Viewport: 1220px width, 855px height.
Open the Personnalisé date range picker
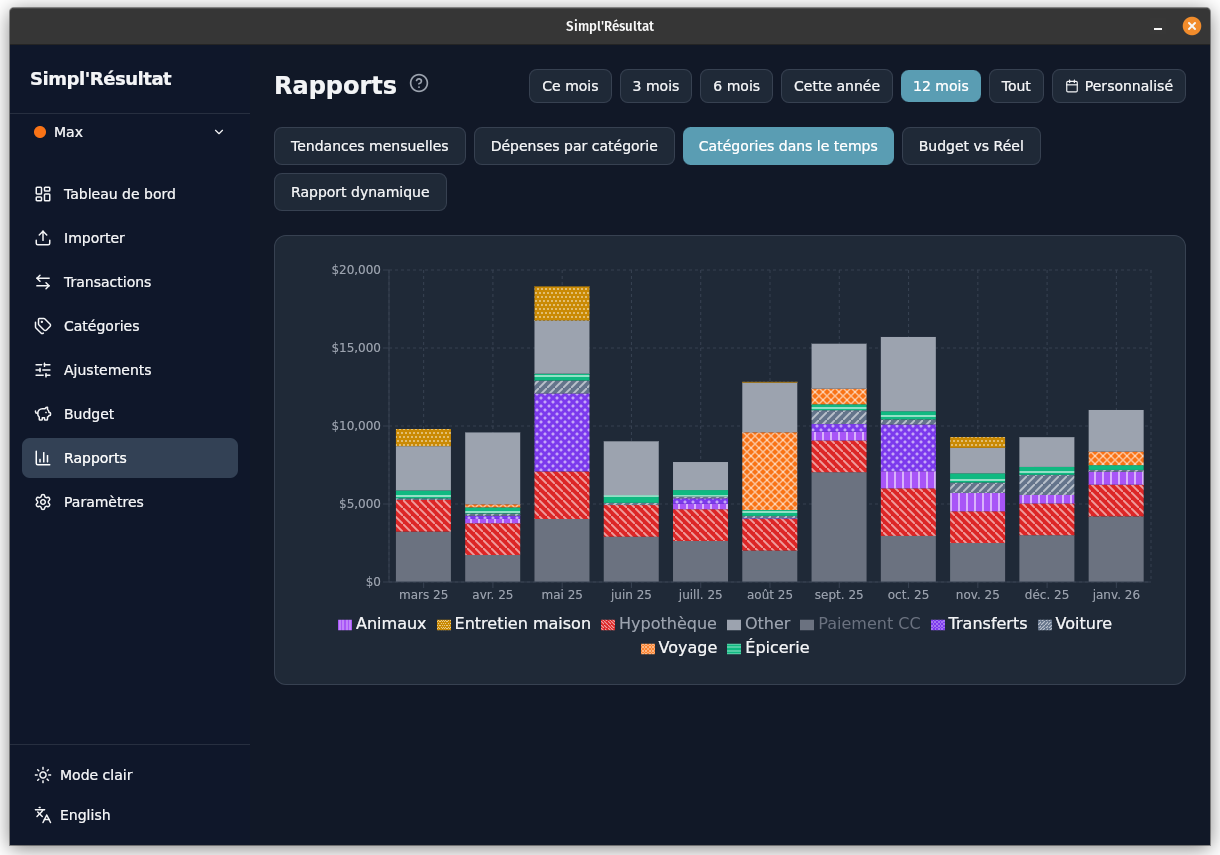1118,86
